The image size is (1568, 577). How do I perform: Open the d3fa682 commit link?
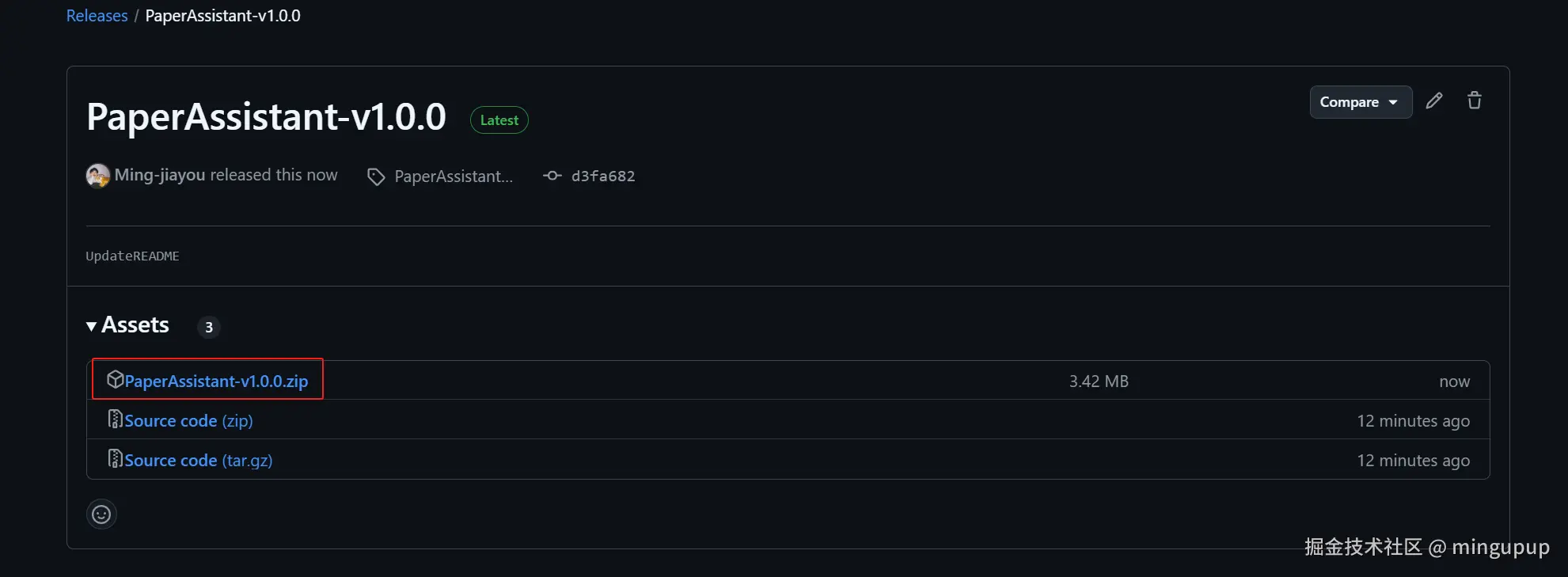[x=603, y=177]
